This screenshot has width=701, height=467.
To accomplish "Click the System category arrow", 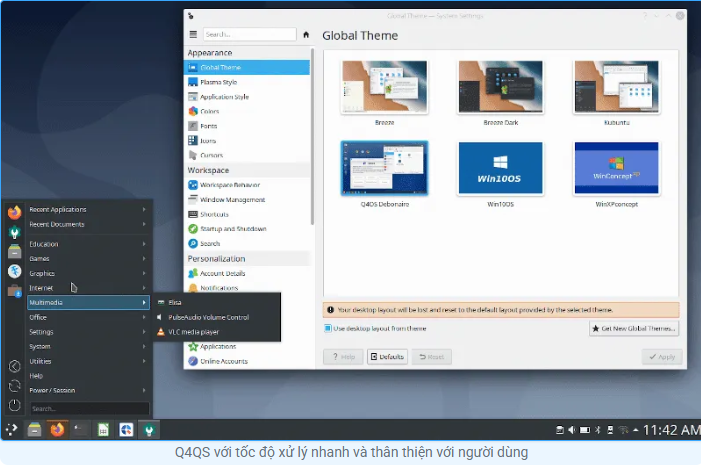I will click(144, 346).
